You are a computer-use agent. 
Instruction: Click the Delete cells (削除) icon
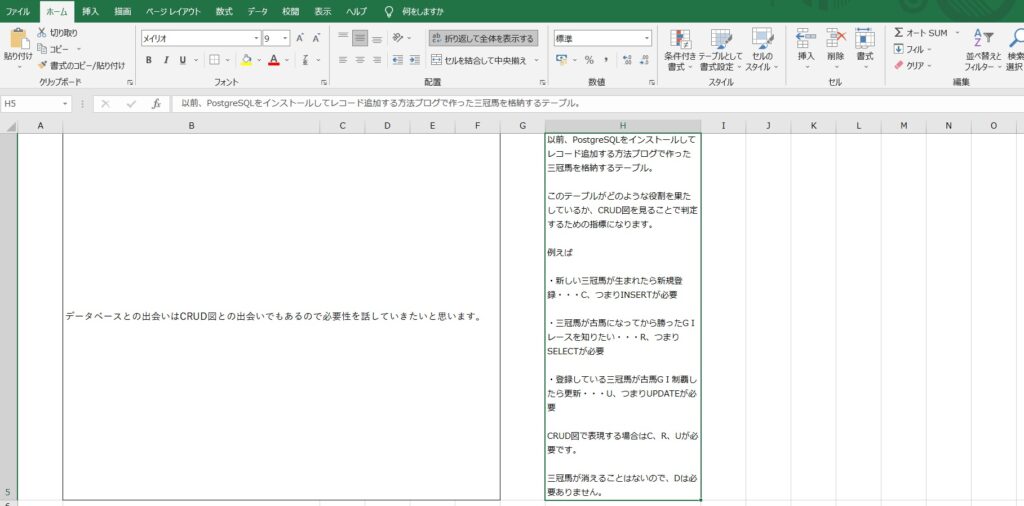click(836, 39)
